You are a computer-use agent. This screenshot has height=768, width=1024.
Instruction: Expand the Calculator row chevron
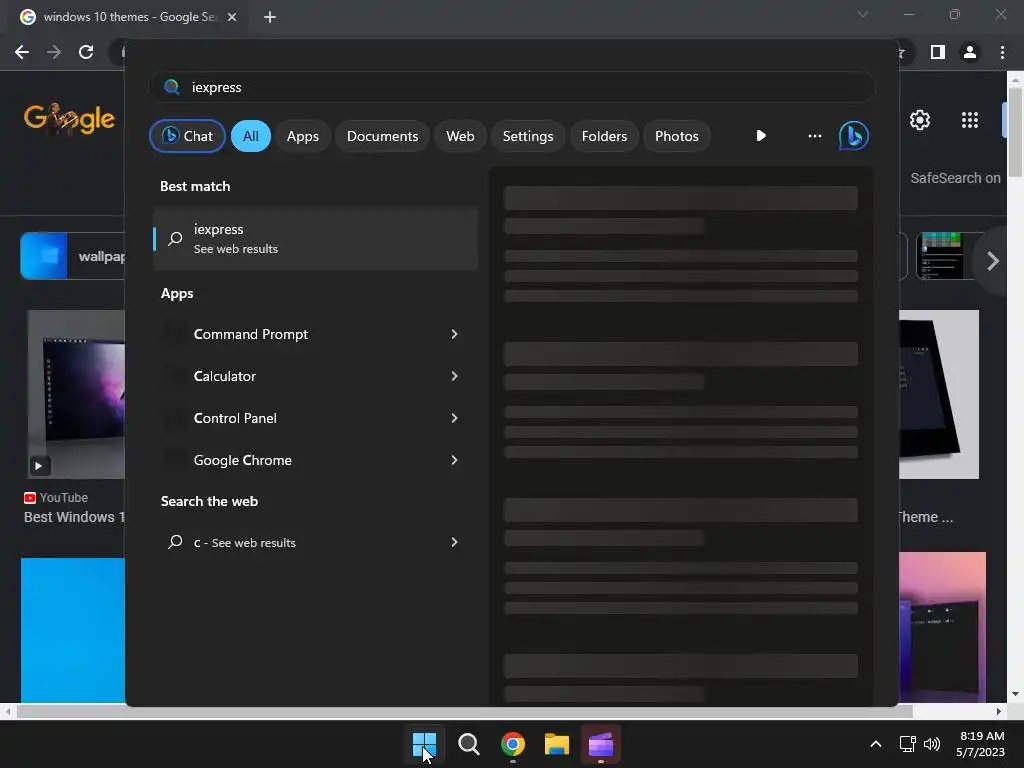pos(455,376)
